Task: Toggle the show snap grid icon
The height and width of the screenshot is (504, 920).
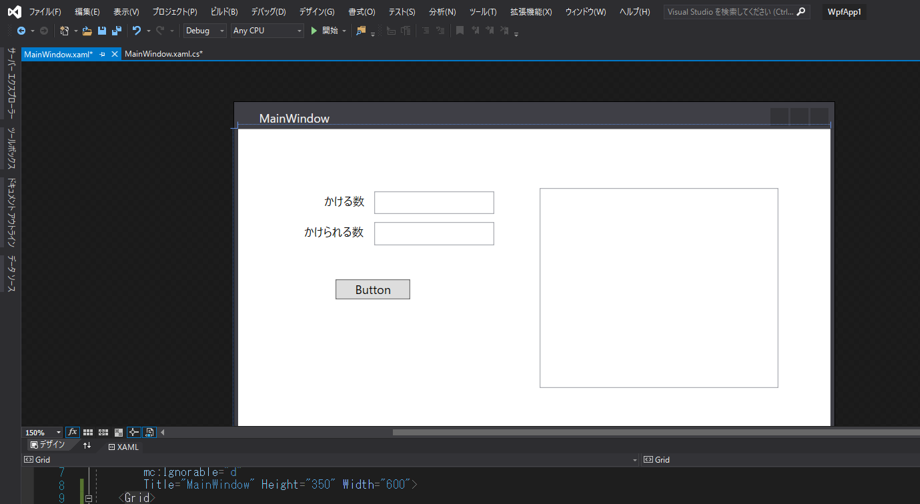Action: point(88,432)
